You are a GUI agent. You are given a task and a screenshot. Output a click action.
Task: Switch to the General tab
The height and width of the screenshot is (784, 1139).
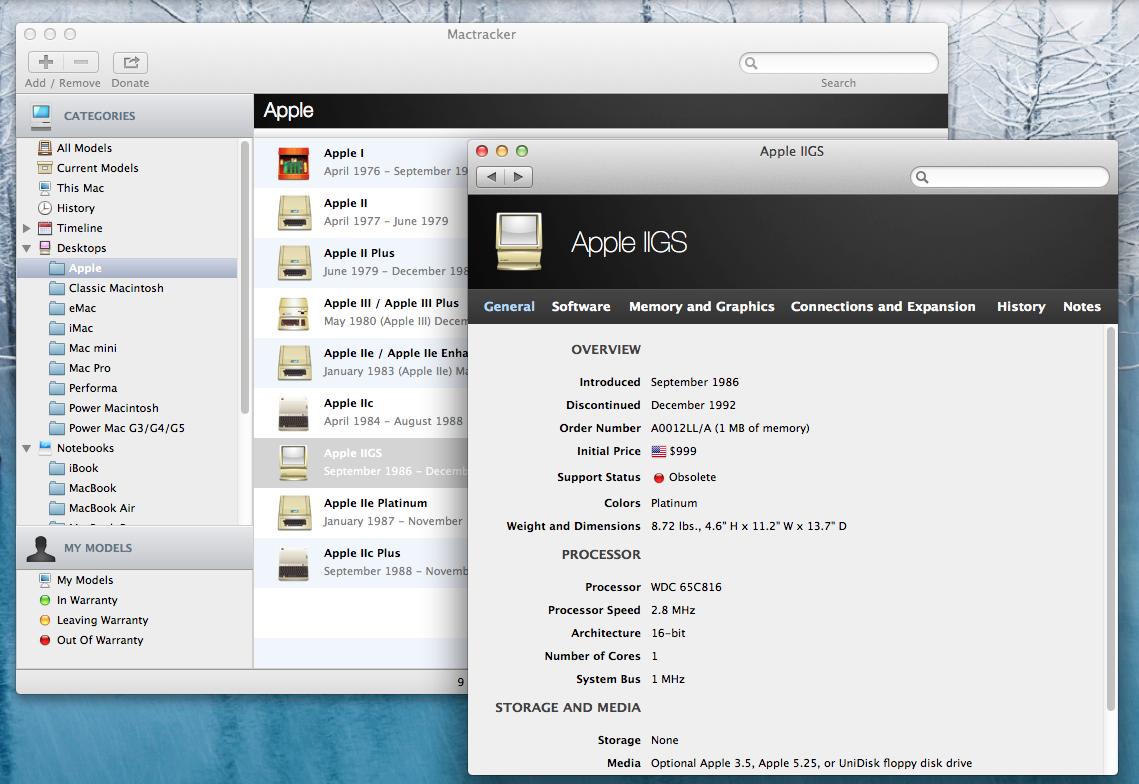(509, 307)
